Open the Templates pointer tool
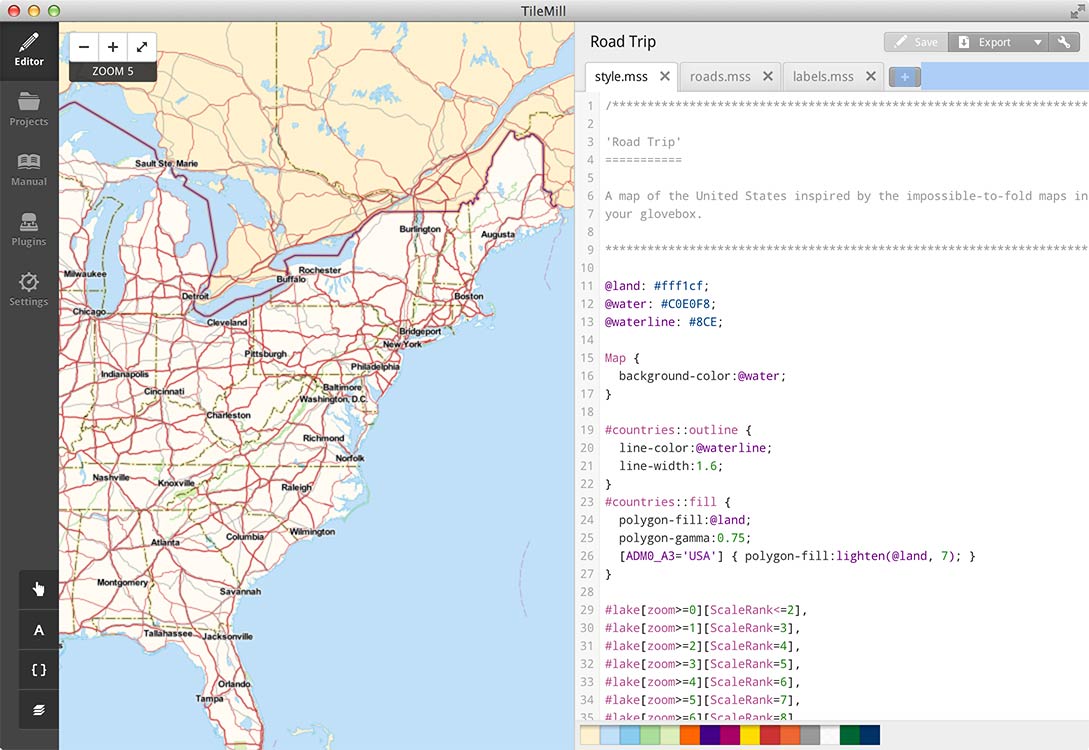 pos(39,589)
